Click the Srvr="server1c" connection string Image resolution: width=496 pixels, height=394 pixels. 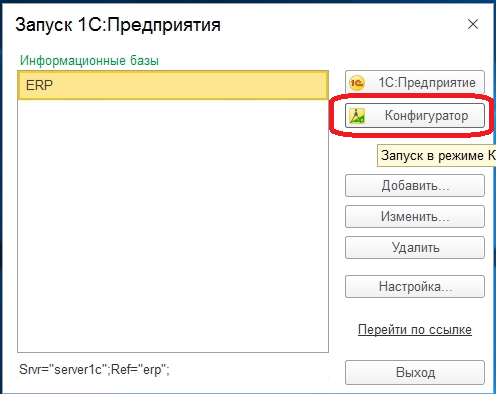[94, 369]
